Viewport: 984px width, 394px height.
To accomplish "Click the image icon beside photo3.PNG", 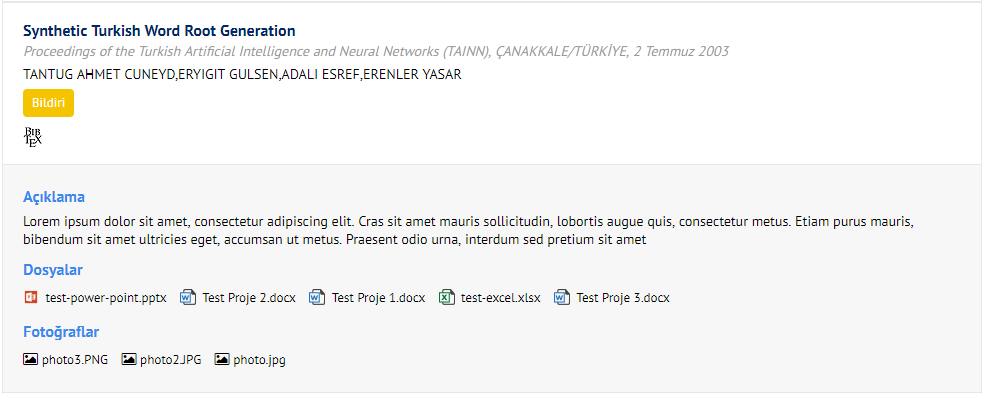I will 30,359.
